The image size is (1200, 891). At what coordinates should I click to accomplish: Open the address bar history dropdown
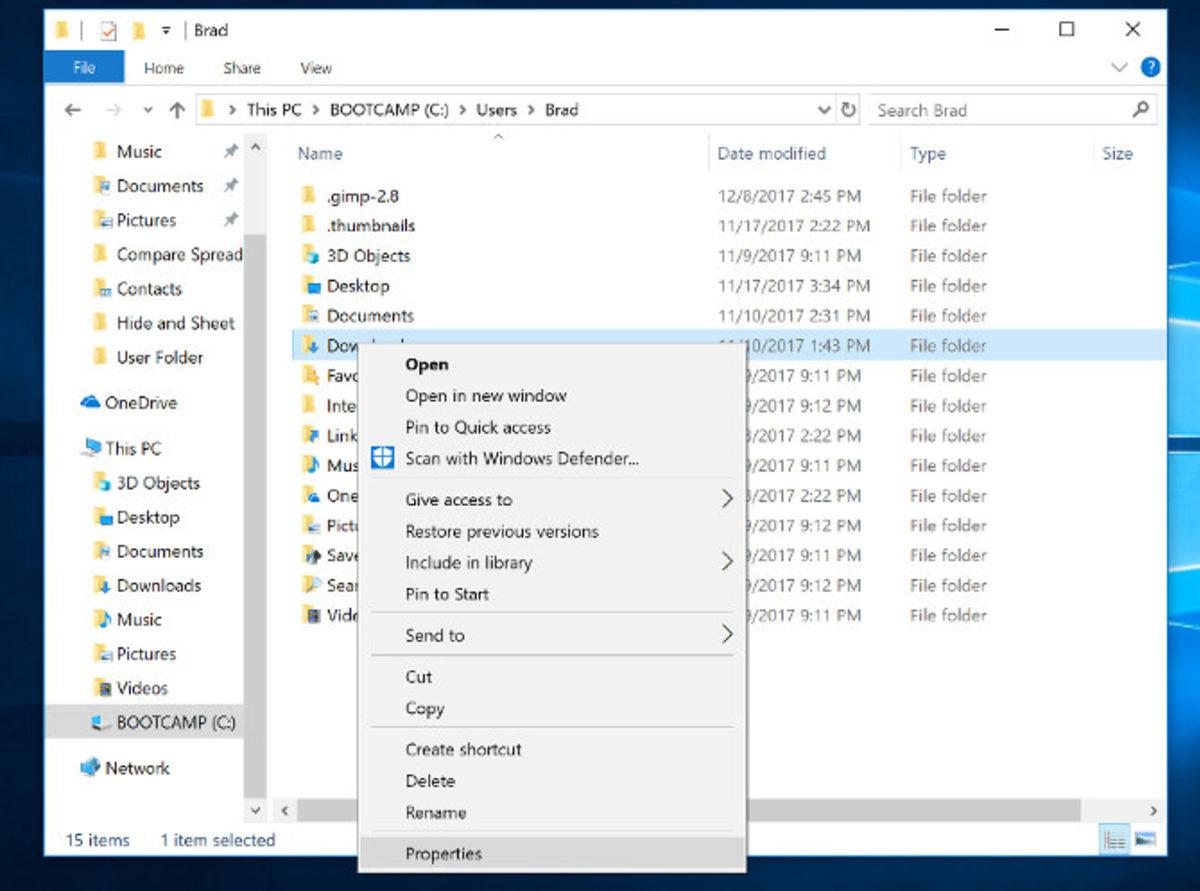(824, 110)
